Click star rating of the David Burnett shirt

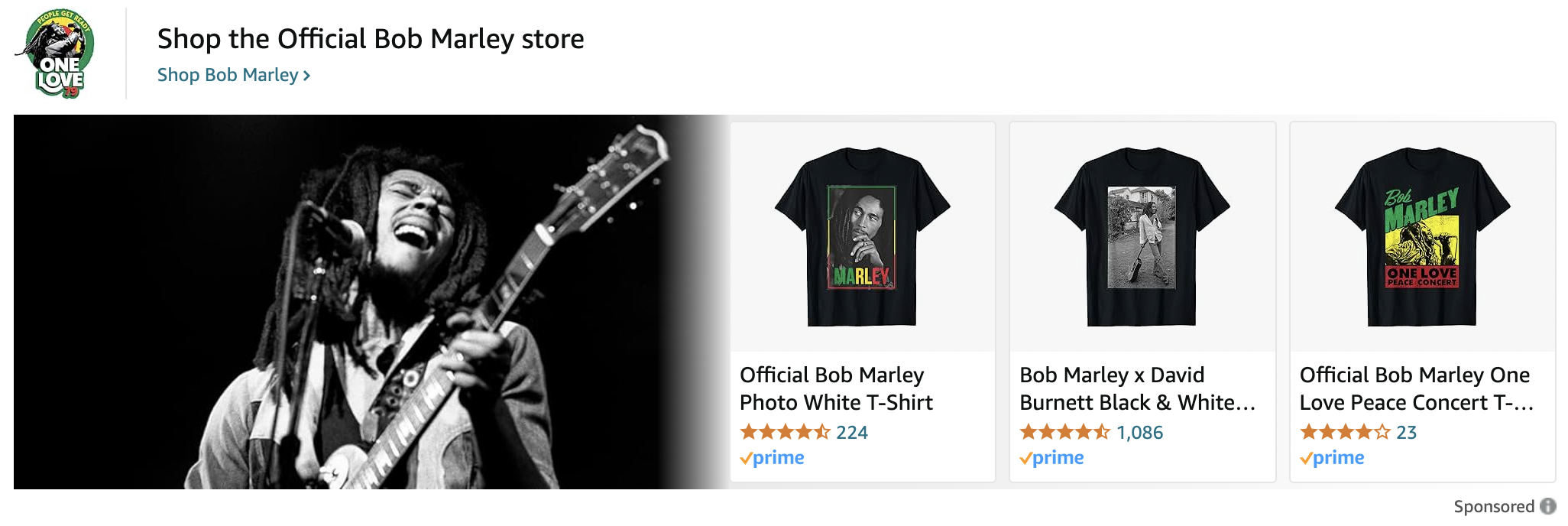pos(1064,432)
